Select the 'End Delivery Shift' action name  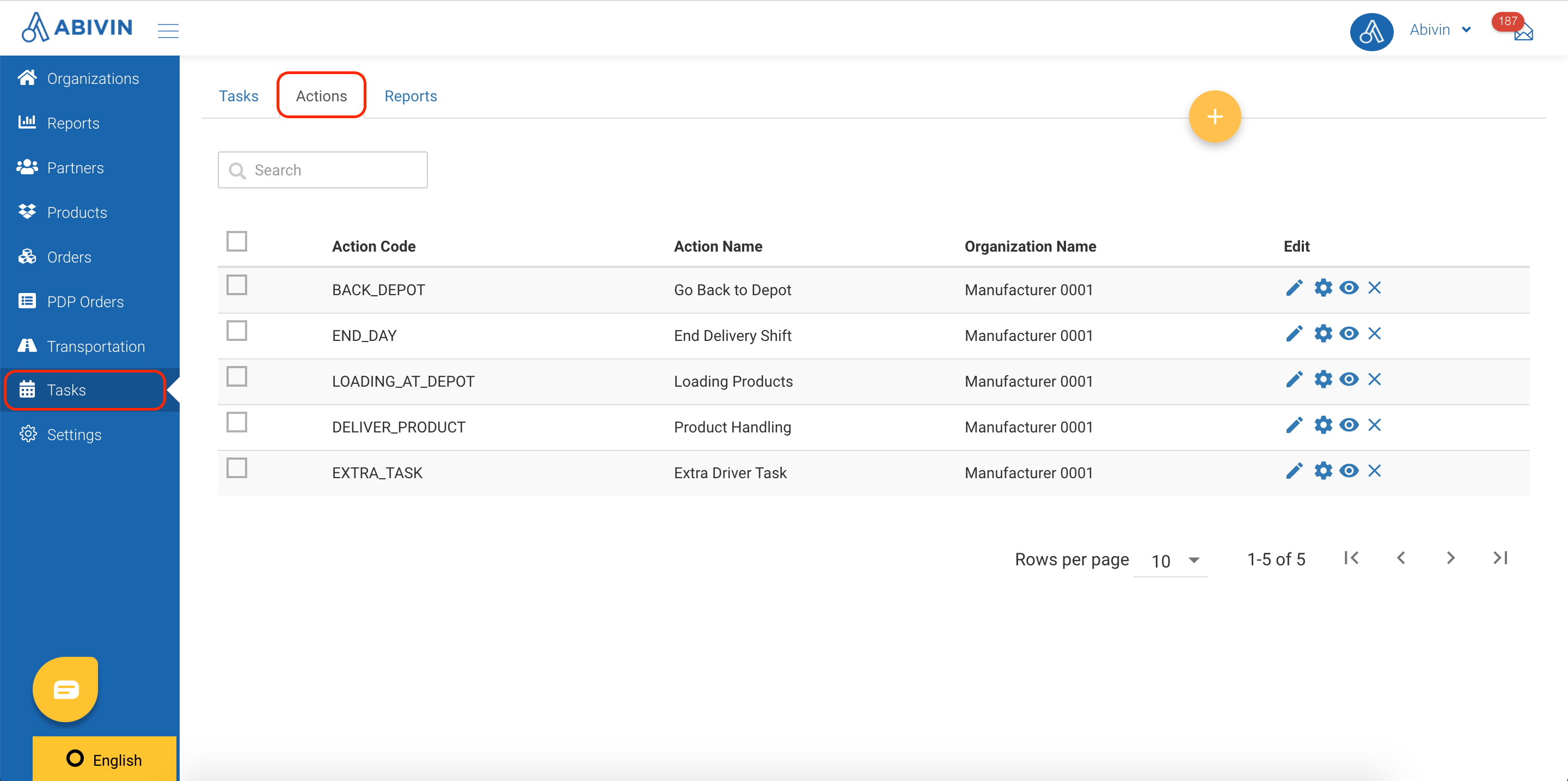tap(733, 336)
